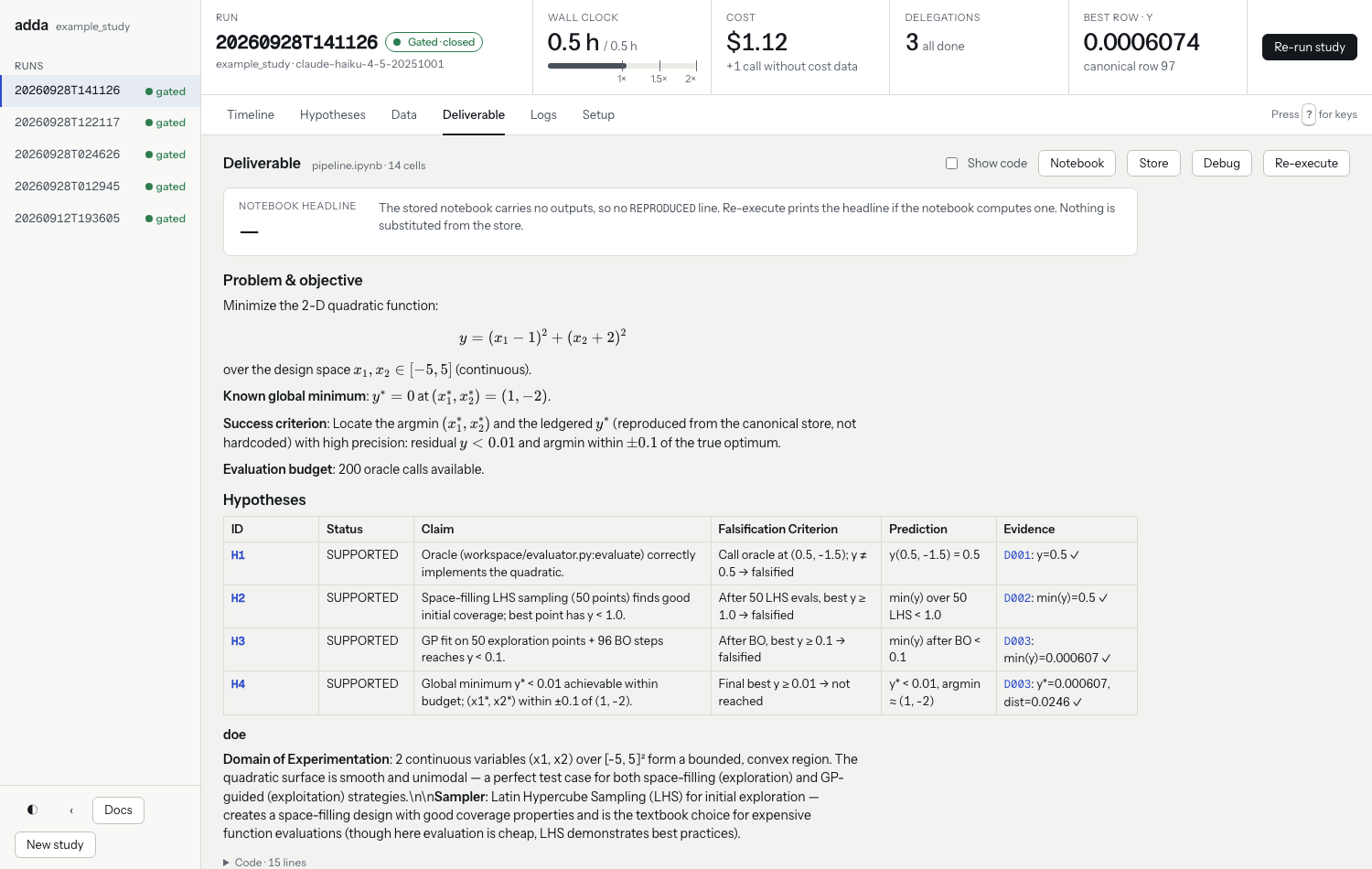Click the '3 all done' delegations value

pyautogui.click(x=935, y=43)
